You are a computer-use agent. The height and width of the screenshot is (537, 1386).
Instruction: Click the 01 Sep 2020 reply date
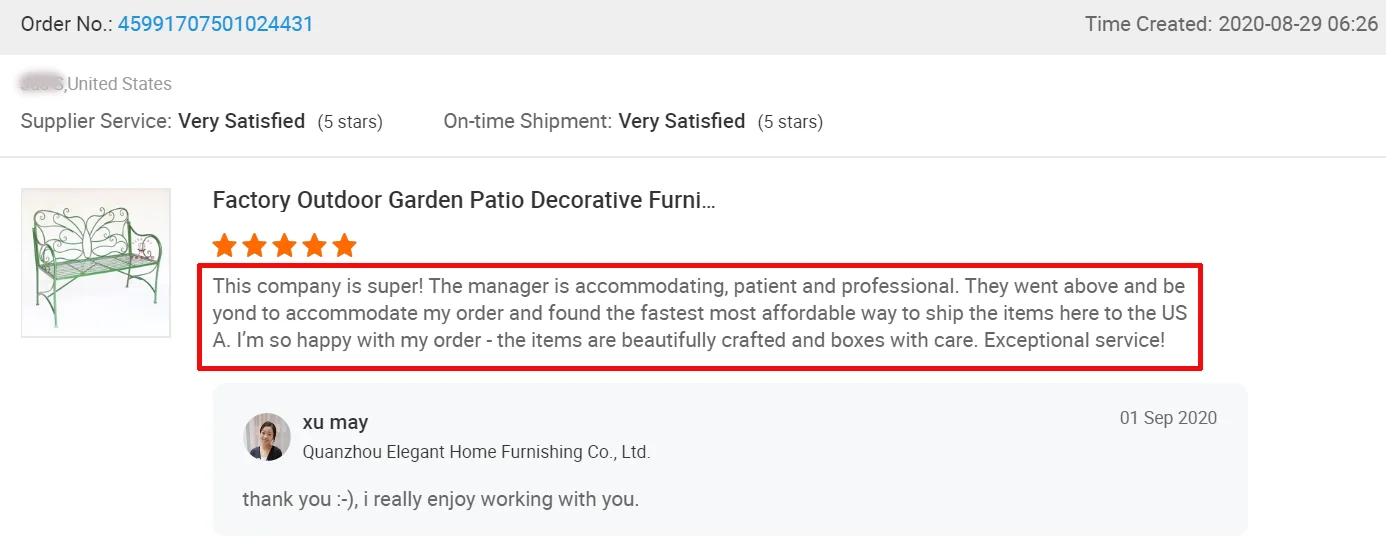pos(1168,418)
